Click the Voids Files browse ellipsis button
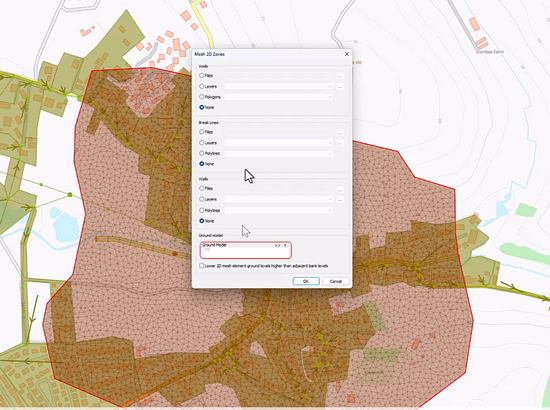550x410 pixels. tap(340, 76)
